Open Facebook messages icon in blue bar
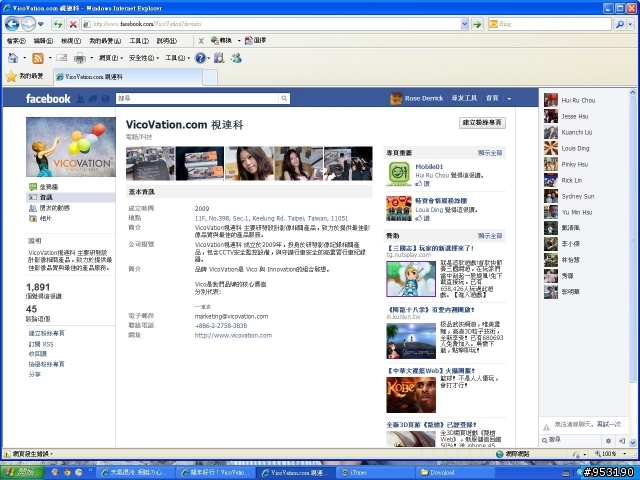640x480 pixels. (x=93, y=98)
